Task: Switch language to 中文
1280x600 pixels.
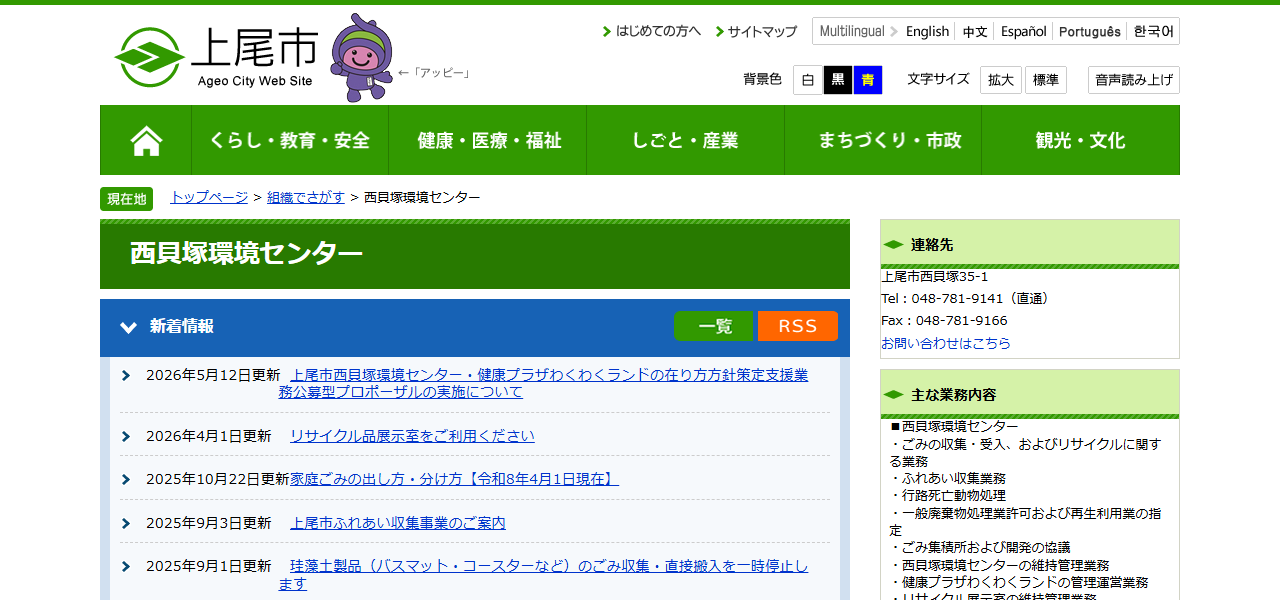Action: coord(975,31)
